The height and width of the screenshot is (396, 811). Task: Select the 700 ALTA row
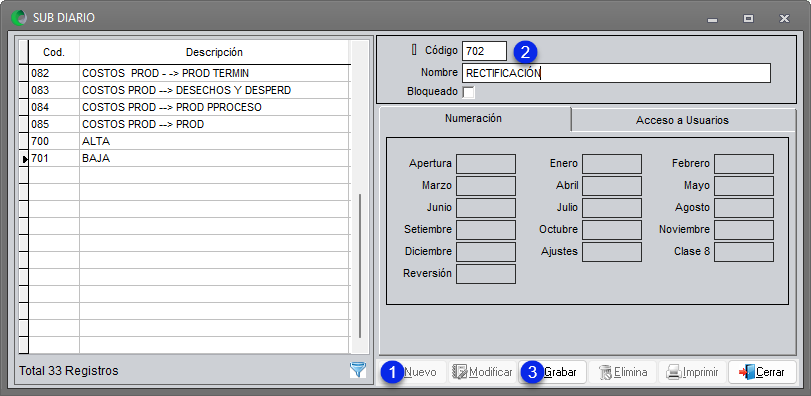pyautogui.click(x=189, y=142)
